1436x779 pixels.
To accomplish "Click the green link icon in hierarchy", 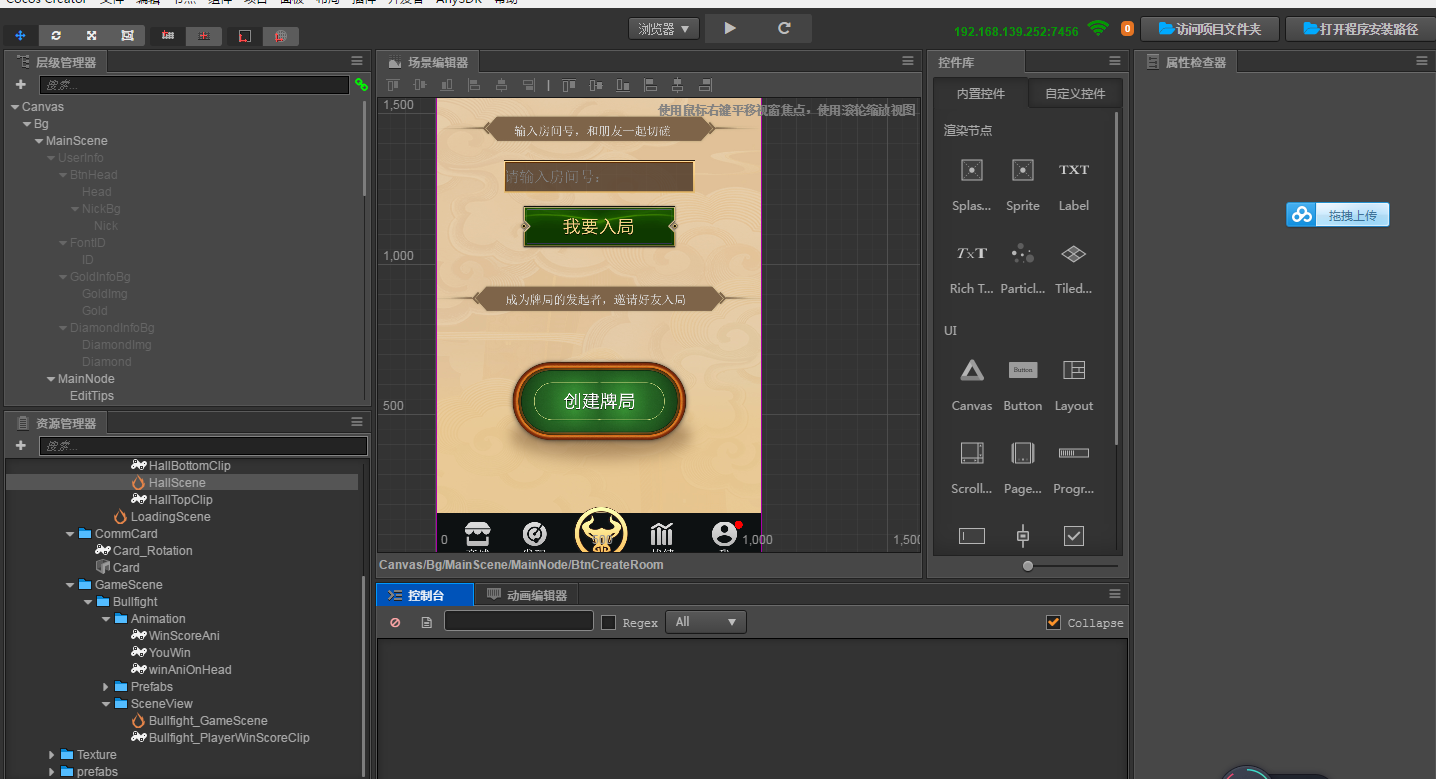I will 361,85.
